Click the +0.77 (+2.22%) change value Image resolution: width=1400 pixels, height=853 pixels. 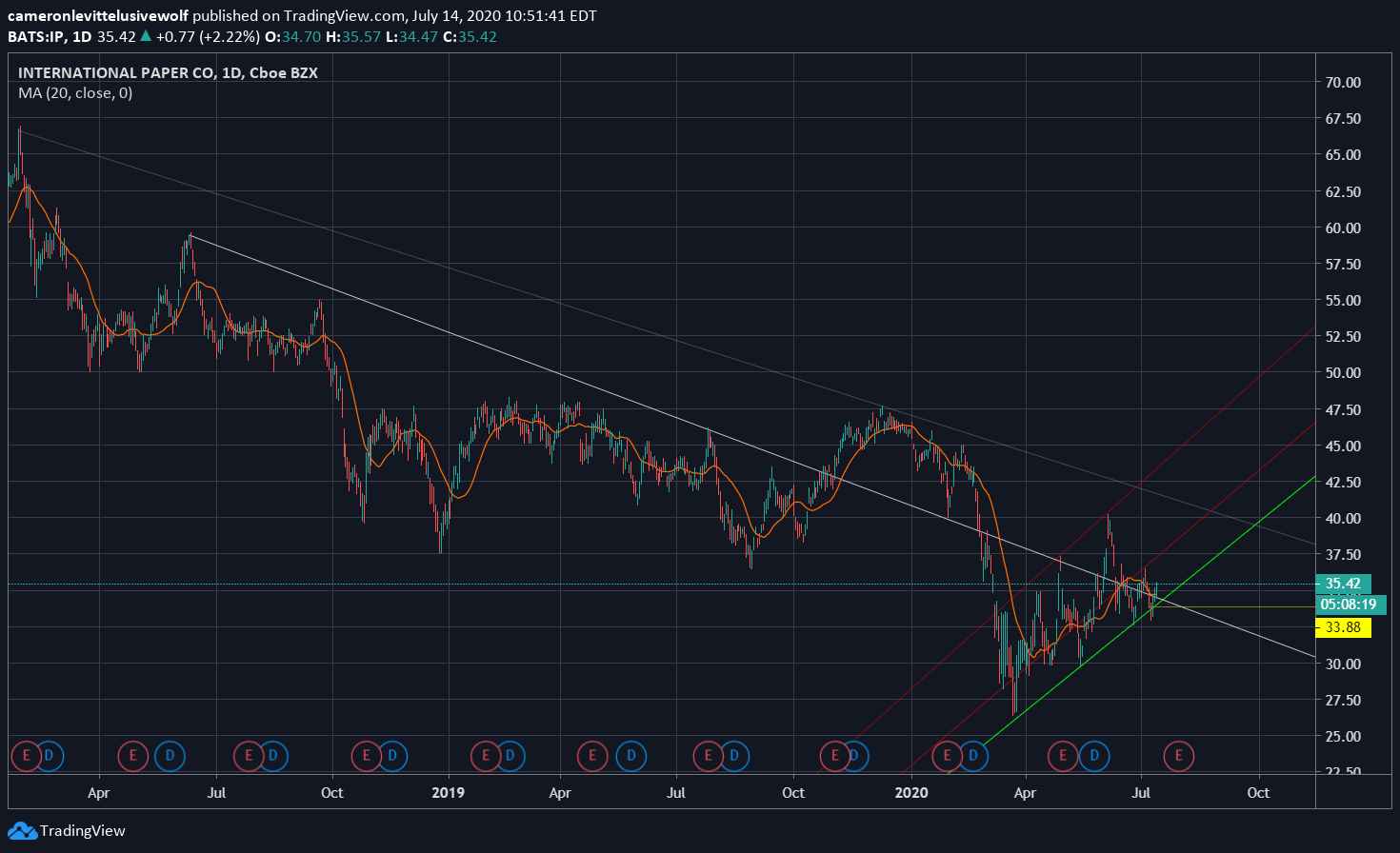pos(207,37)
